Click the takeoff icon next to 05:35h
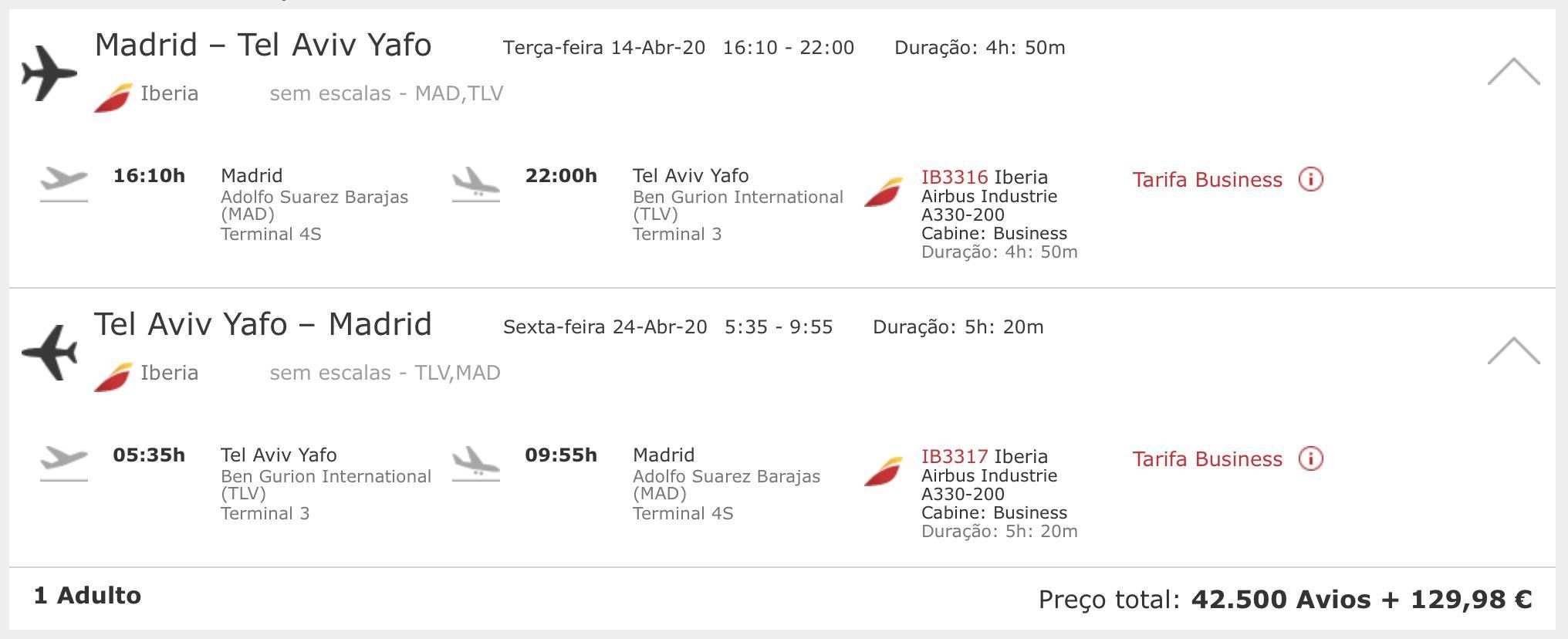Viewport: 1568px width, 639px height. [x=63, y=463]
